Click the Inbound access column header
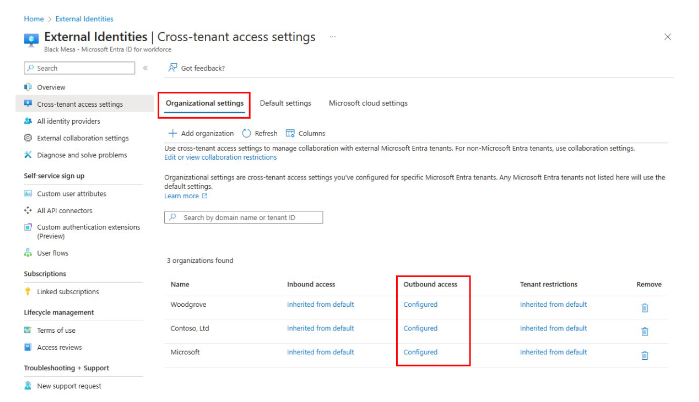The width and height of the screenshot is (699, 402). (311, 284)
